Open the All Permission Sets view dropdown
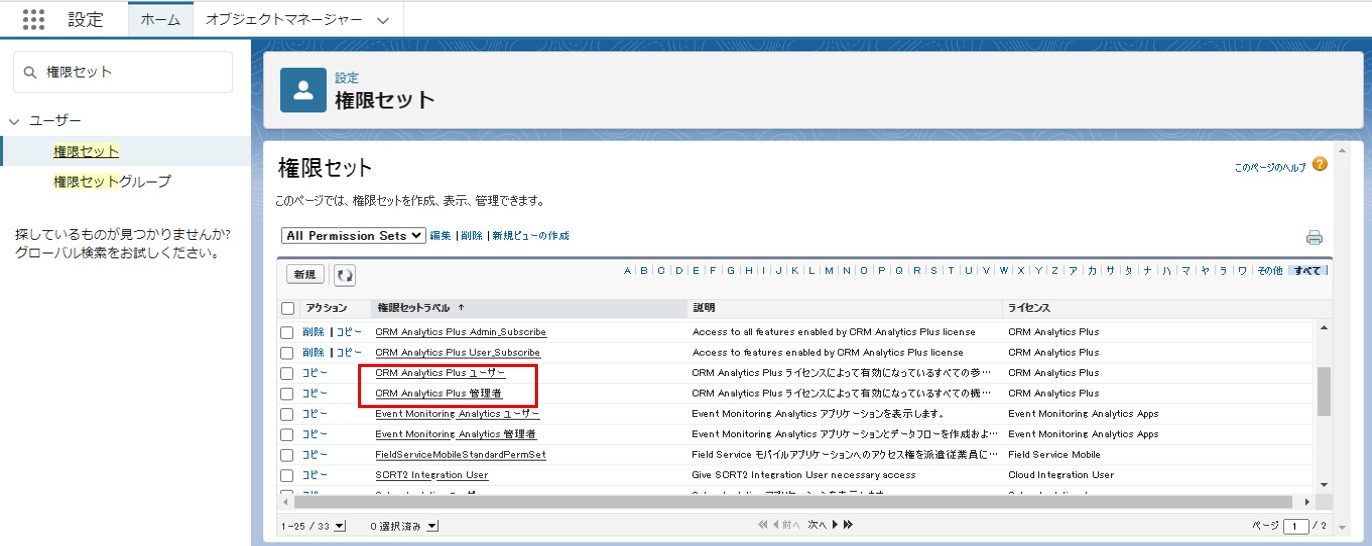 (x=354, y=235)
